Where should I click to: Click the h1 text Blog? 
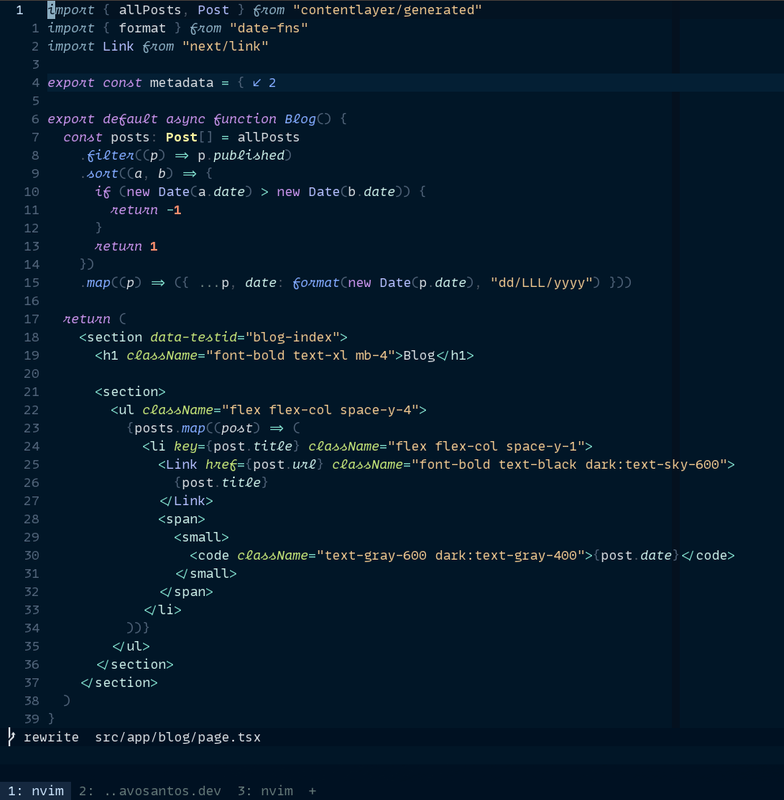click(419, 355)
